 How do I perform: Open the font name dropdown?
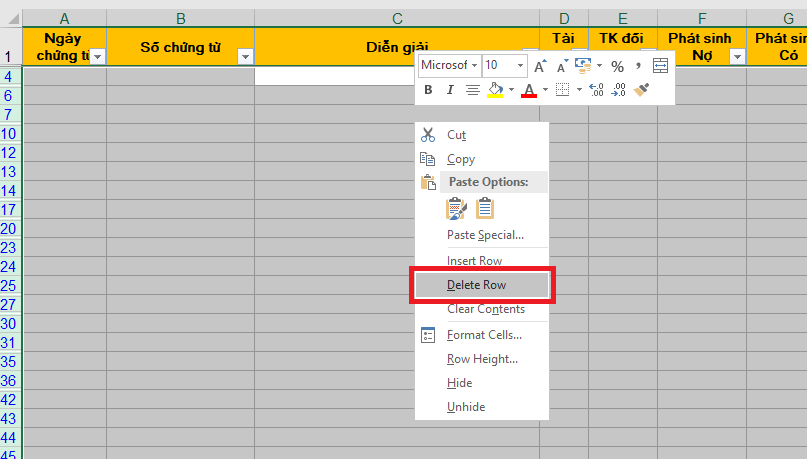(x=473, y=65)
